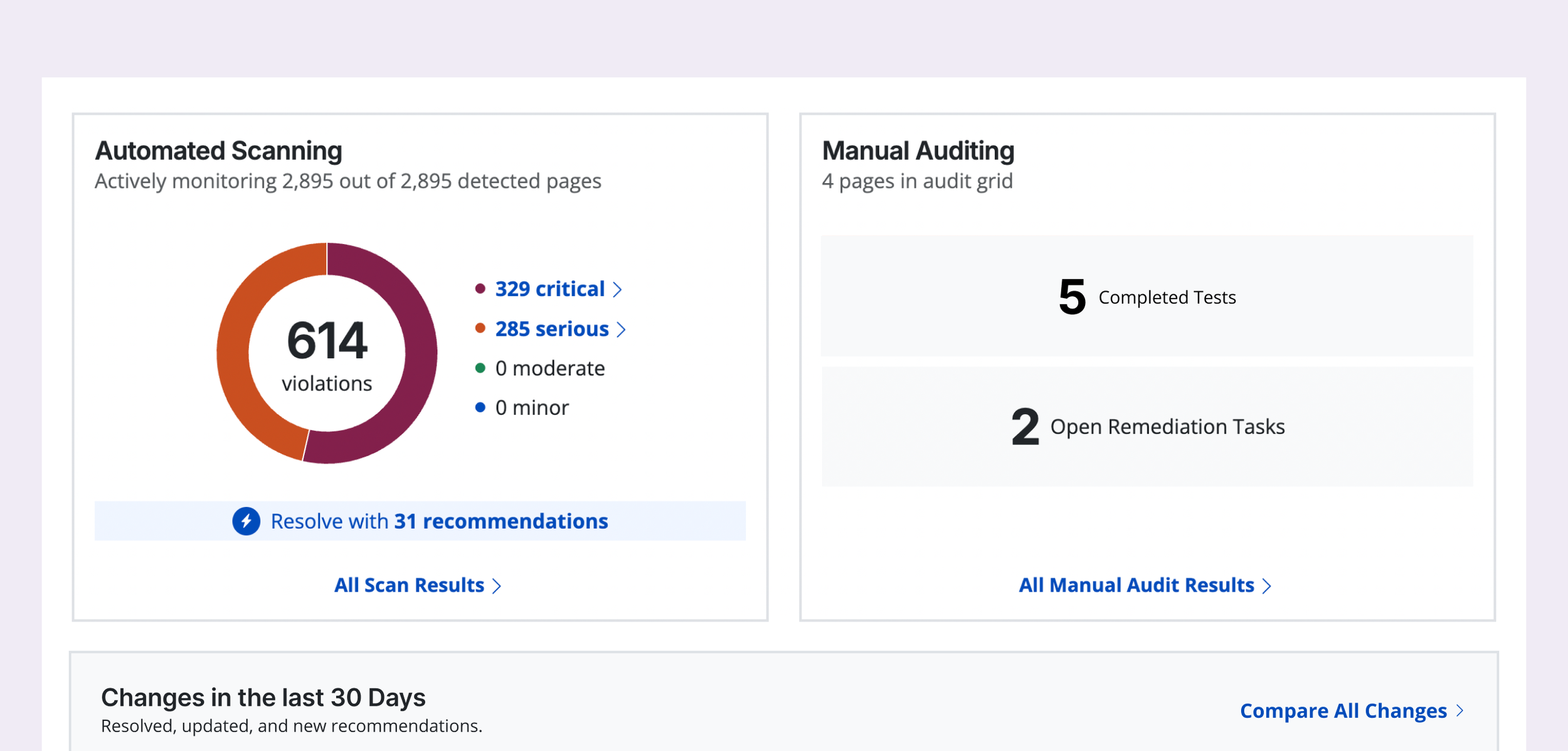Open Resolve with 31 recommendations
The image size is (1568, 751).
click(420, 521)
